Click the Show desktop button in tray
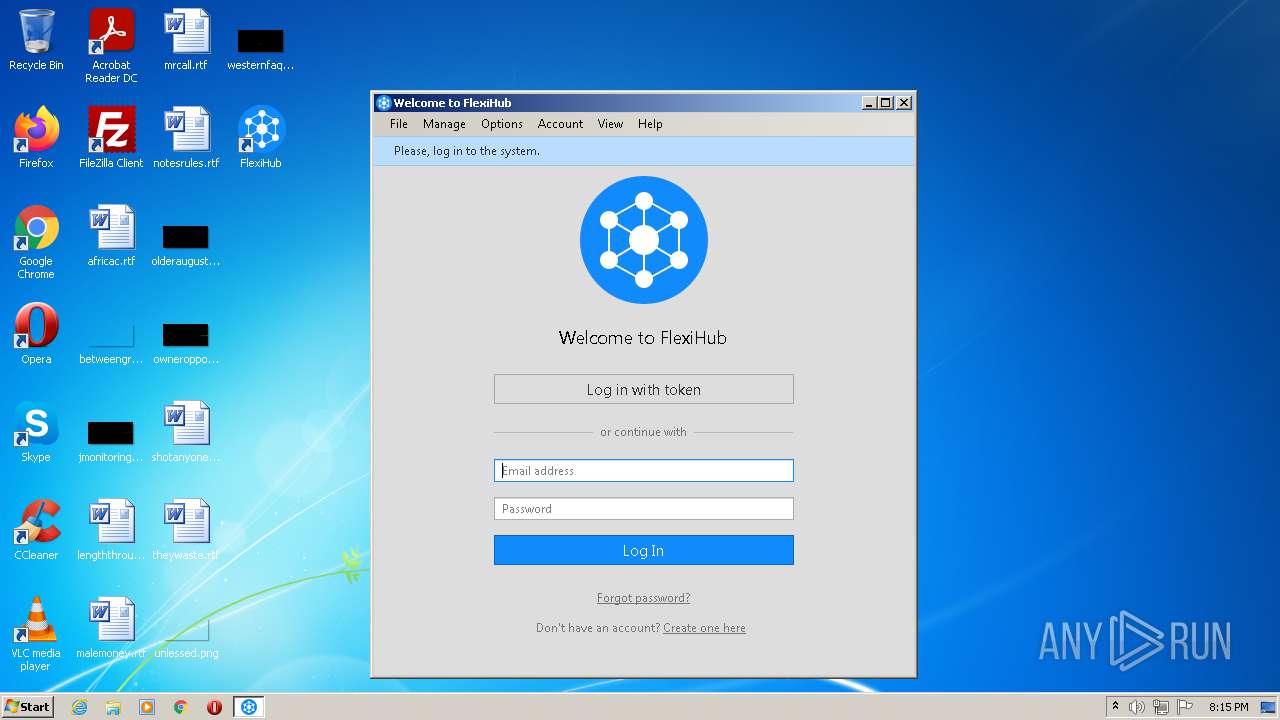Image resolution: width=1280 pixels, height=720 pixels. click(x=1269, y=707)
